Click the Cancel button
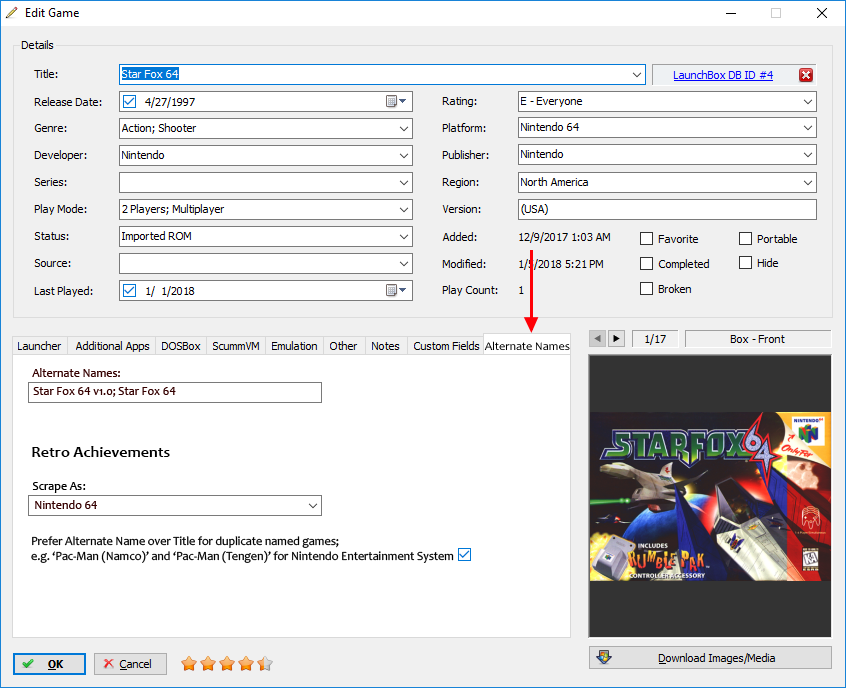The image size is (846, 688). click(130, 664)
